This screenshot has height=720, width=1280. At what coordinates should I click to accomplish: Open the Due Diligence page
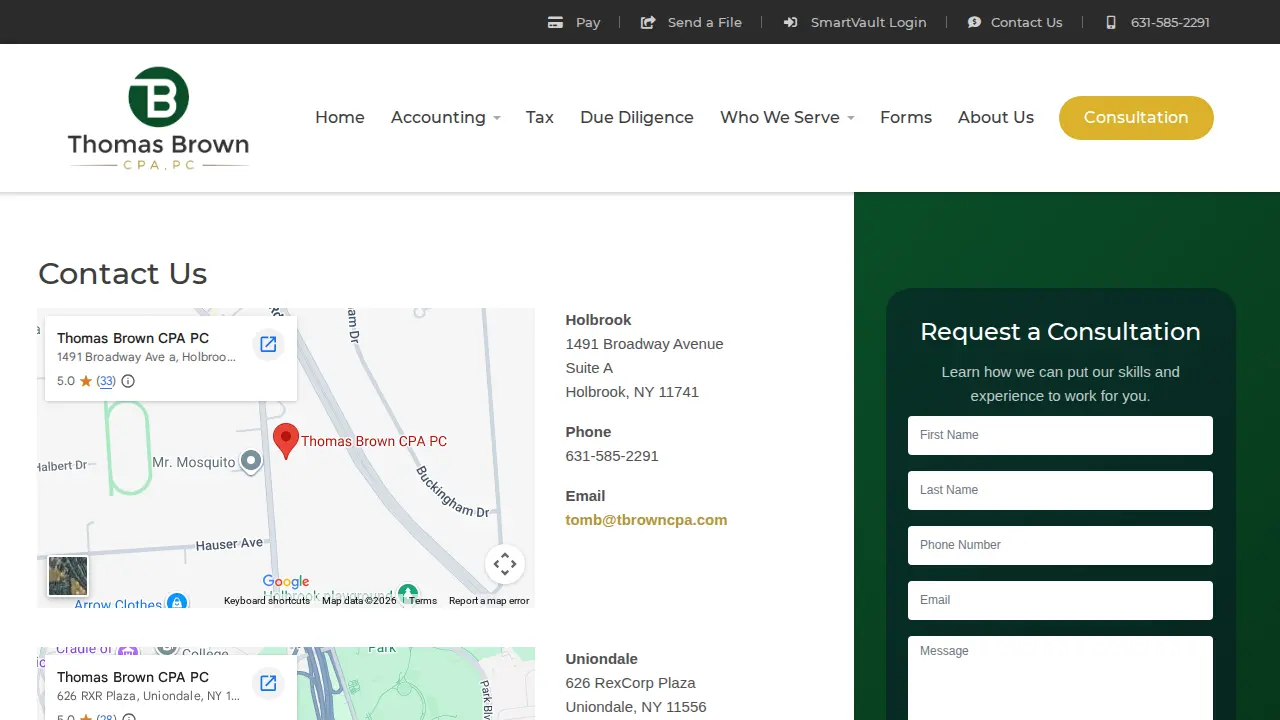pyautogui.click(x=637, y=118)
